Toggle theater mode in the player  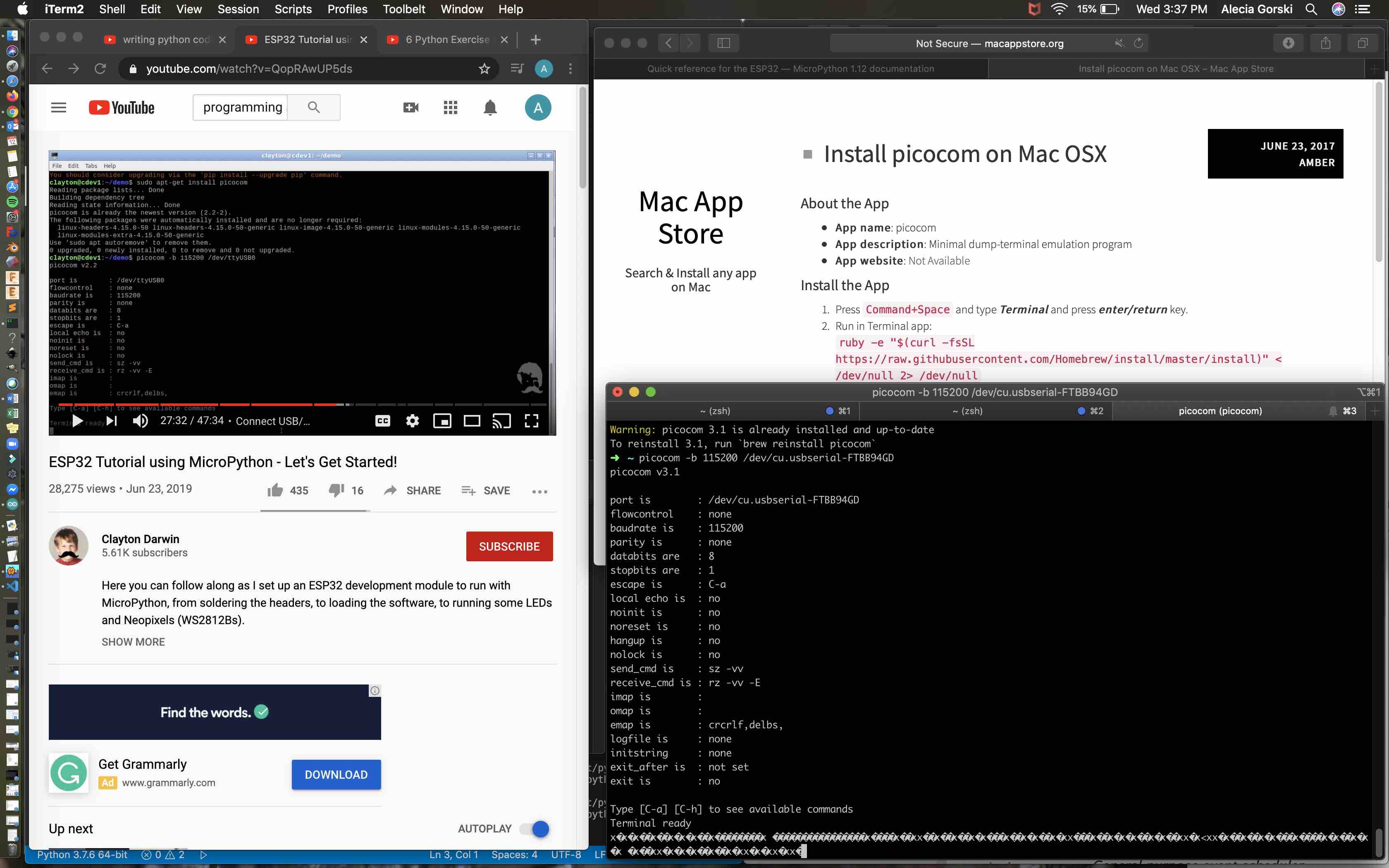pyautogui.click(x=472, y=421)
